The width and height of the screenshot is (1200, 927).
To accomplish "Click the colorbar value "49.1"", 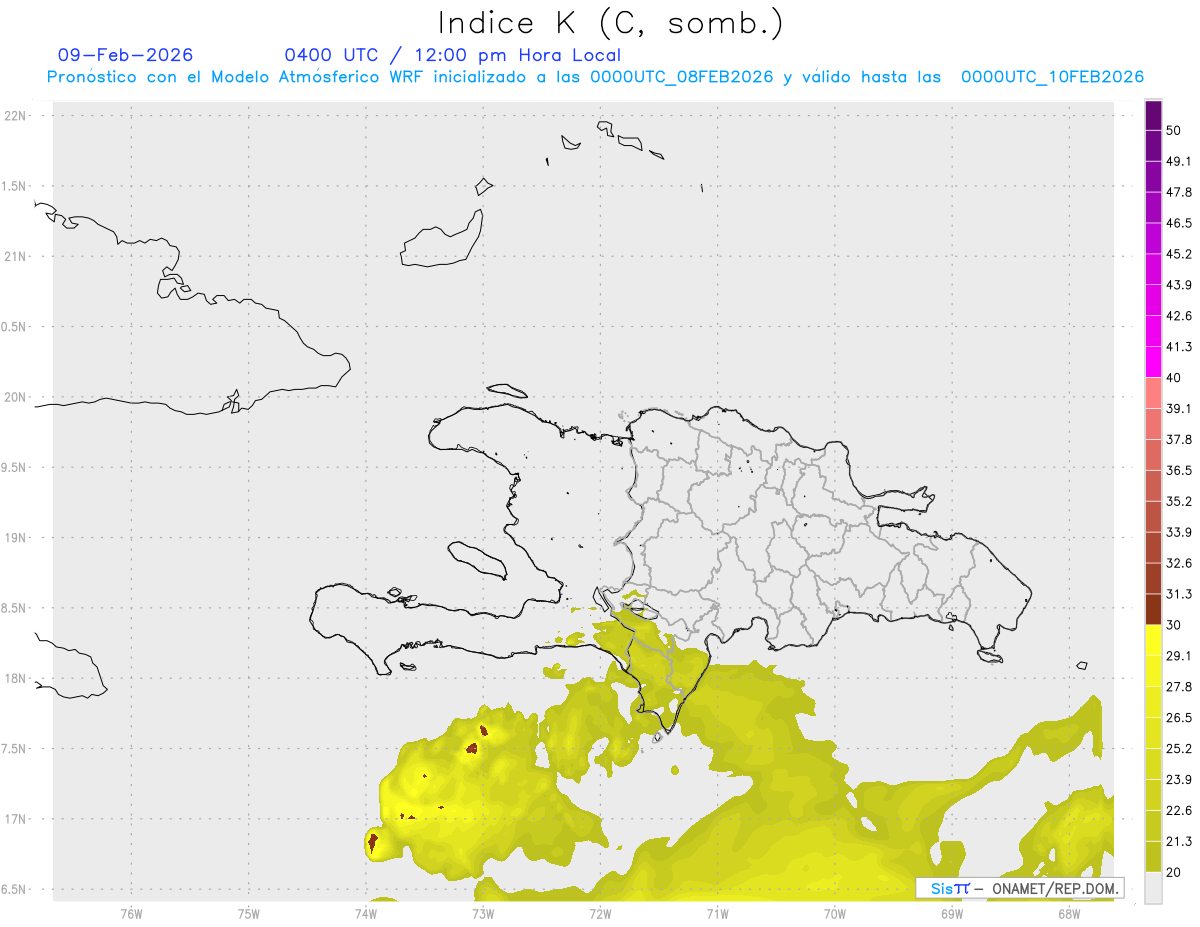I will (x=1178, y=161).
